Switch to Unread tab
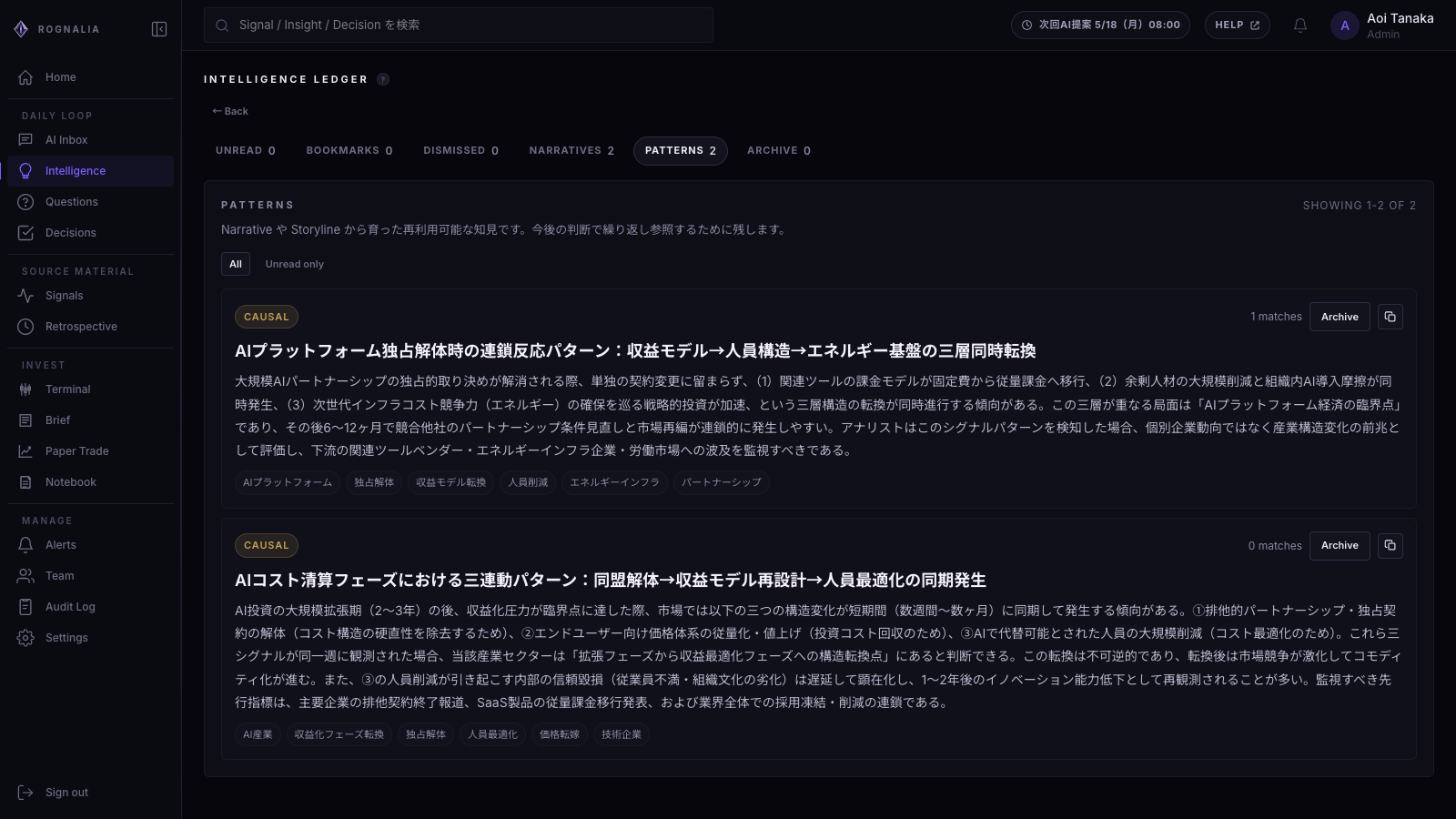The height and width of the screenshot is (819, 1456). pos(246,151)
